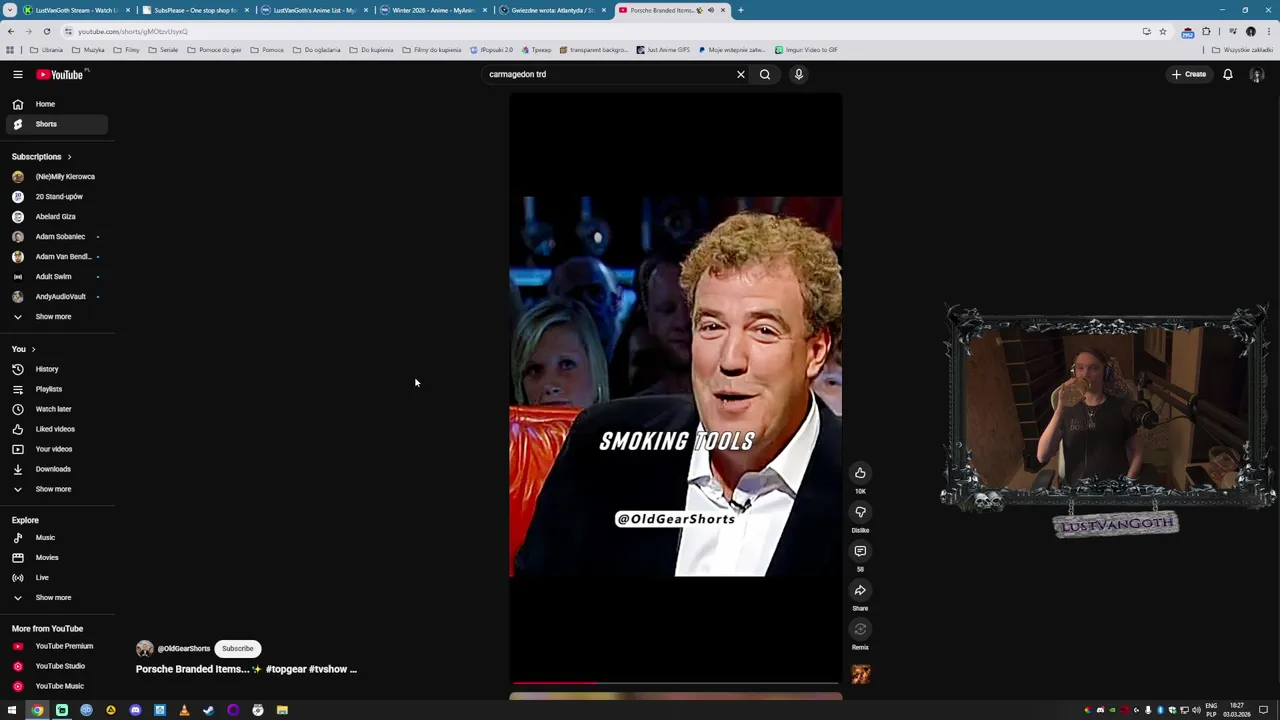Select Shorts in the sidebar
Screen dimensions: 1280x720
pyautogui.click(x=56, y=124)
